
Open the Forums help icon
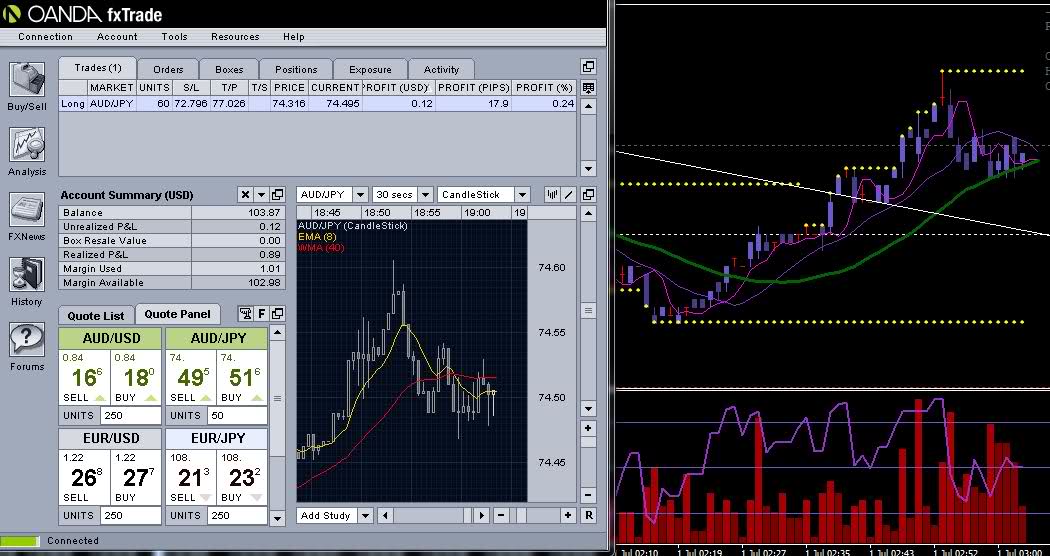tap(27, 346)
